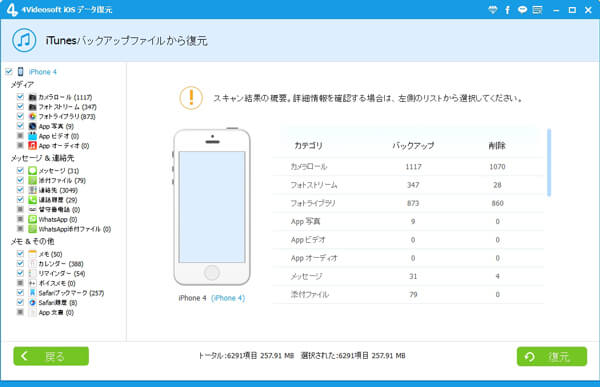Click the メッセージ & 連絡先 section heading
The height and width of the screenshot is (387, 600).
coord(42,158)
